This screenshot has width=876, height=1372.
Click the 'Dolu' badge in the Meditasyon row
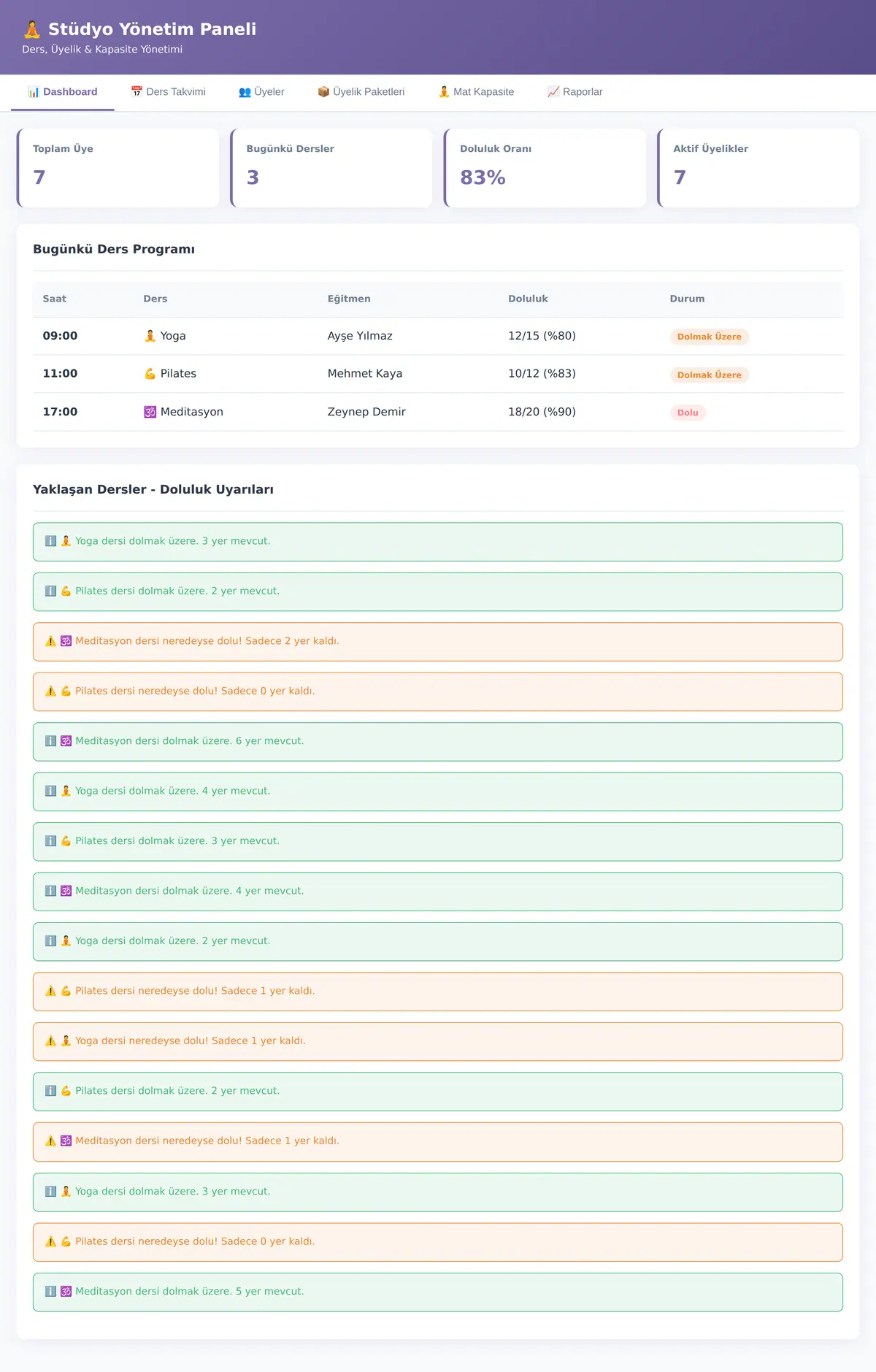(688, 413)
